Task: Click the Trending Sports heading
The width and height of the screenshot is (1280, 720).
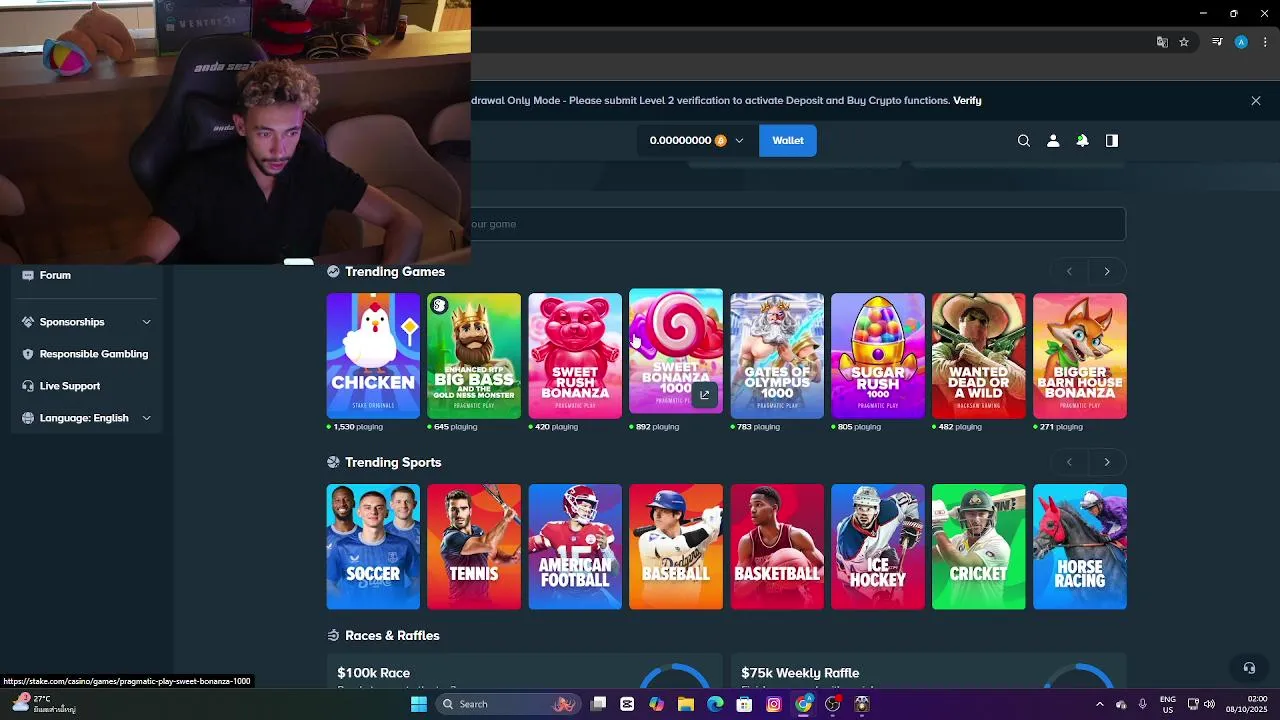Action: (393, 463)
